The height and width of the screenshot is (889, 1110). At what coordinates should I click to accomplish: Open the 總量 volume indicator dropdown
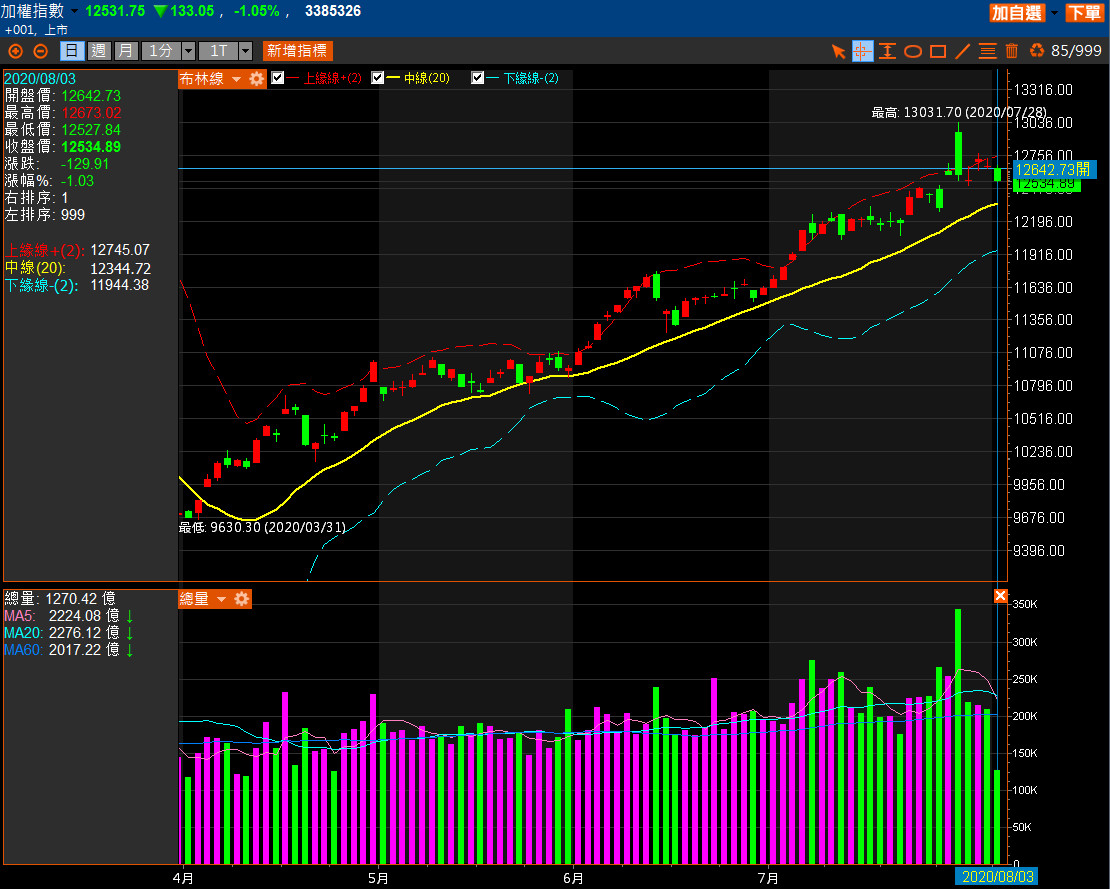(222, 599)
